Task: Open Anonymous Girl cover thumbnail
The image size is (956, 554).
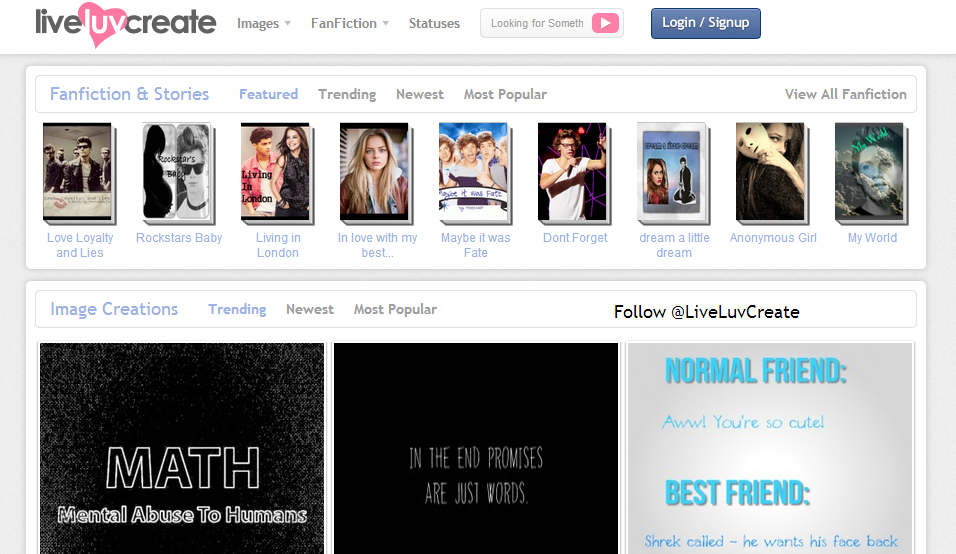Action: [x=772, y=173]
